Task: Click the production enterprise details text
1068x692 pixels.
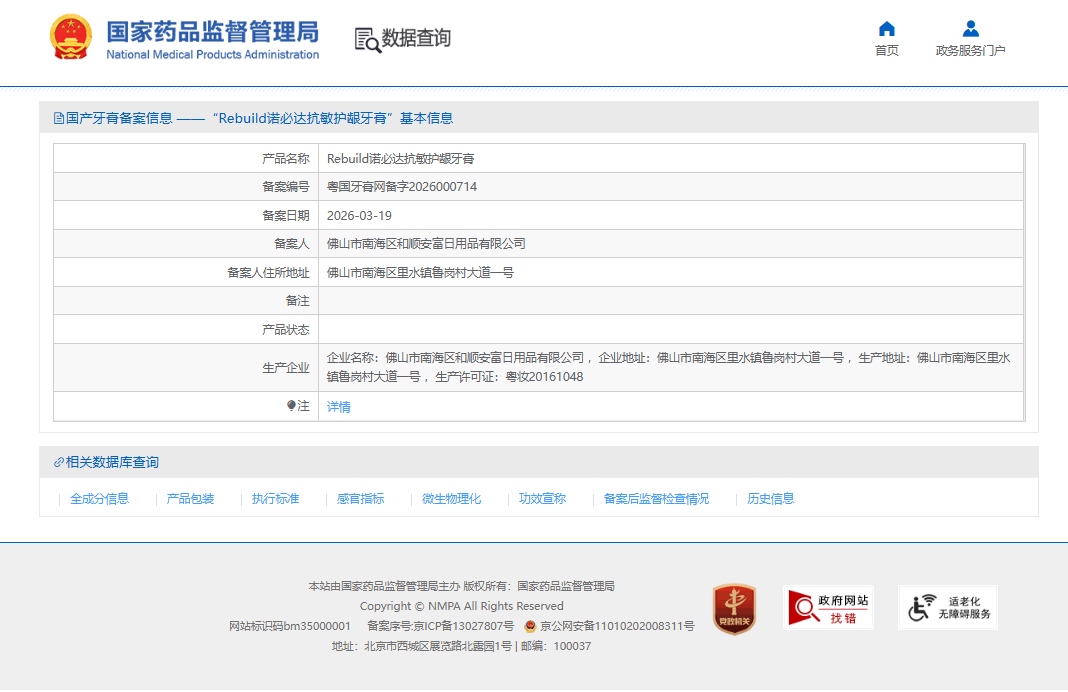Action: (x=668, y=367)
